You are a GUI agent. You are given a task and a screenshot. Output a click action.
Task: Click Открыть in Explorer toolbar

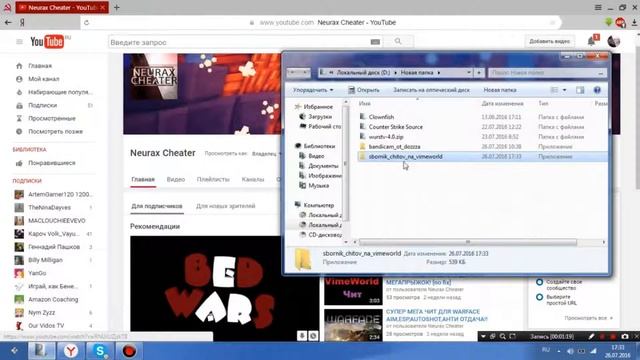tap(363, 90)
